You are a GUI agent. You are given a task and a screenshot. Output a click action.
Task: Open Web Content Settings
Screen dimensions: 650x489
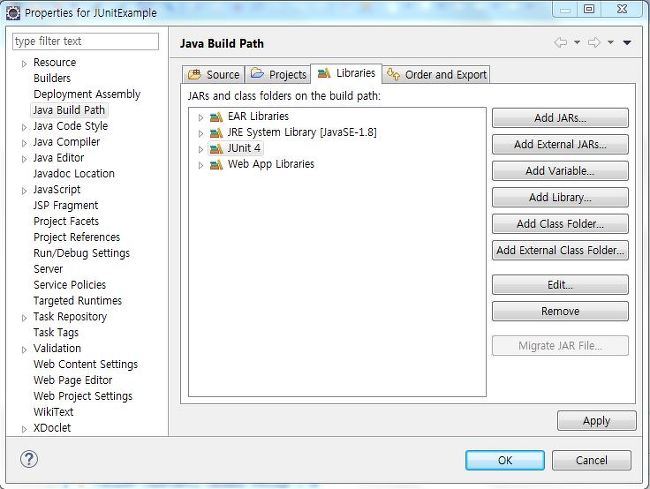point(85,364)
